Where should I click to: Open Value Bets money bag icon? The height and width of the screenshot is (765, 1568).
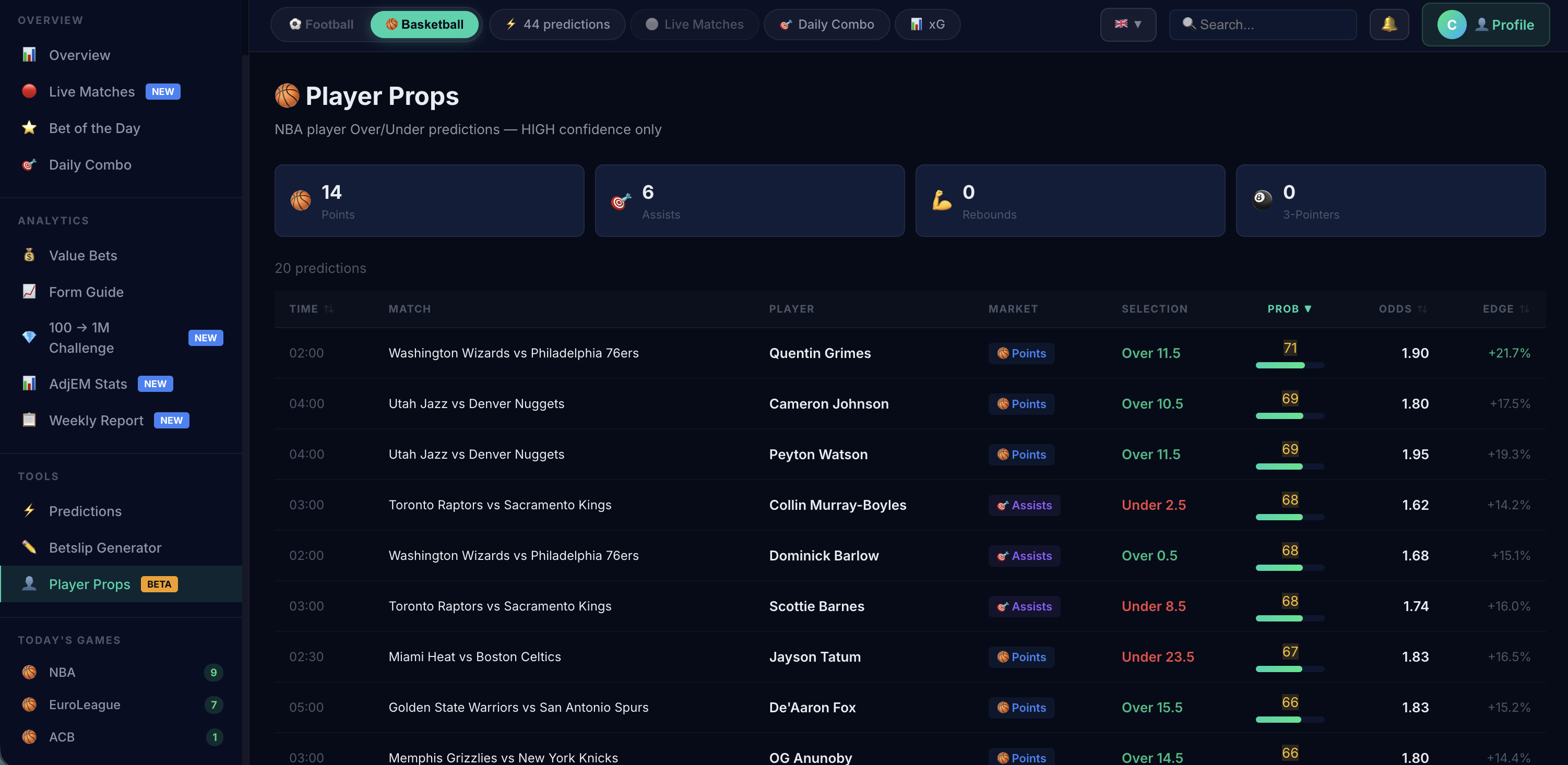29,255
